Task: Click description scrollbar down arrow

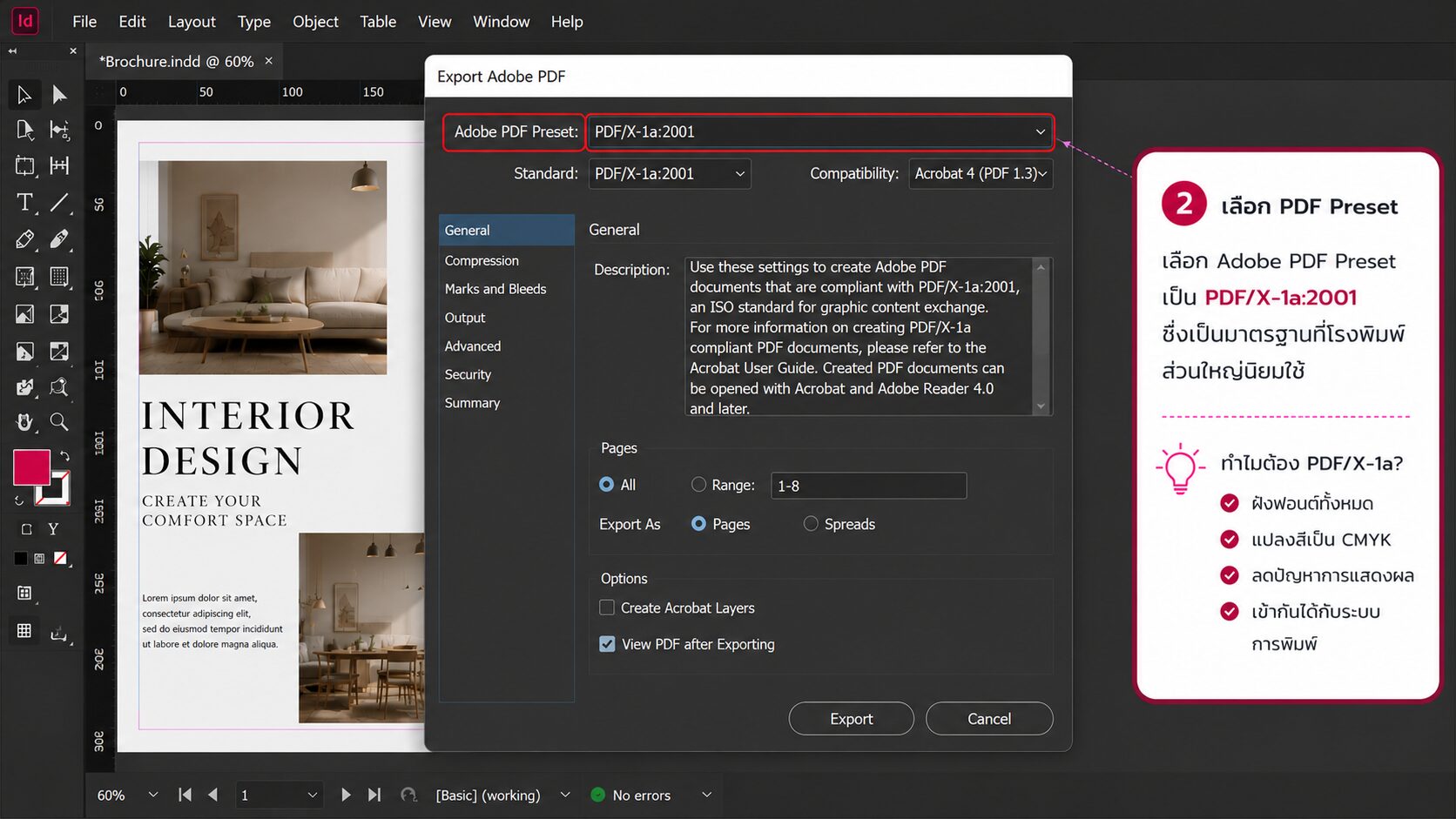Action: (x=1041, y=406)
